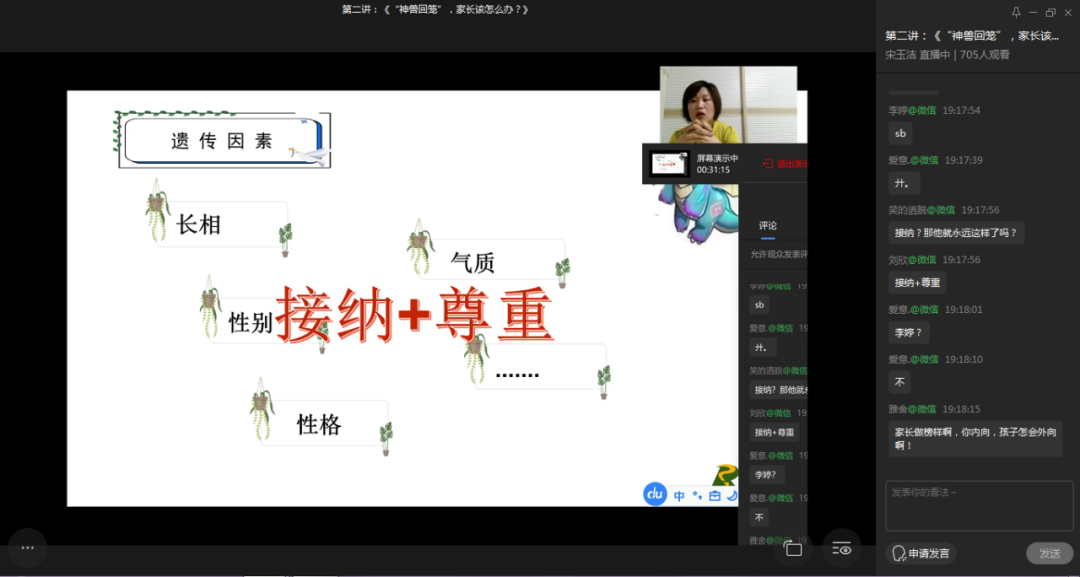Select the 评论 comments tab
Screen dimensions: 1080x577
point(767,225)
